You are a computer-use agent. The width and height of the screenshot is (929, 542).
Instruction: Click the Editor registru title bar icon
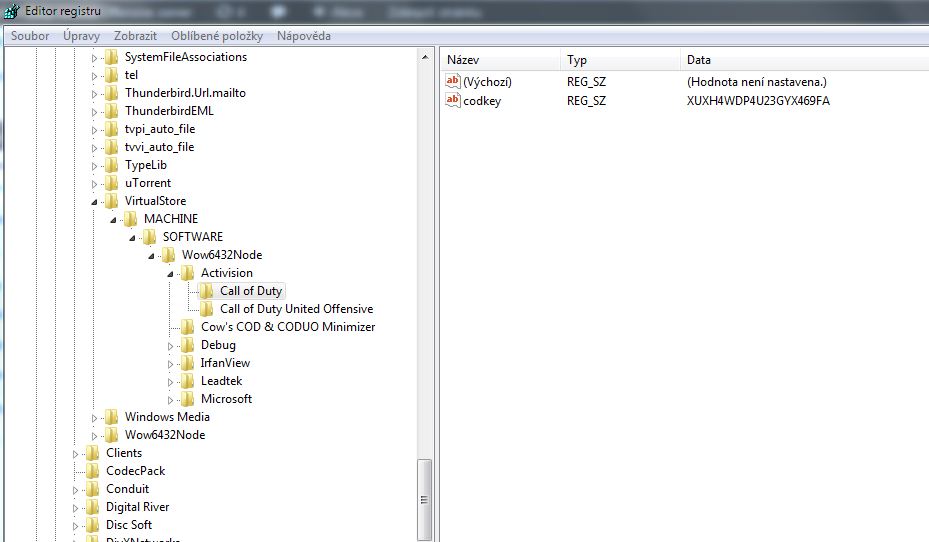click(x=11, y=11)
